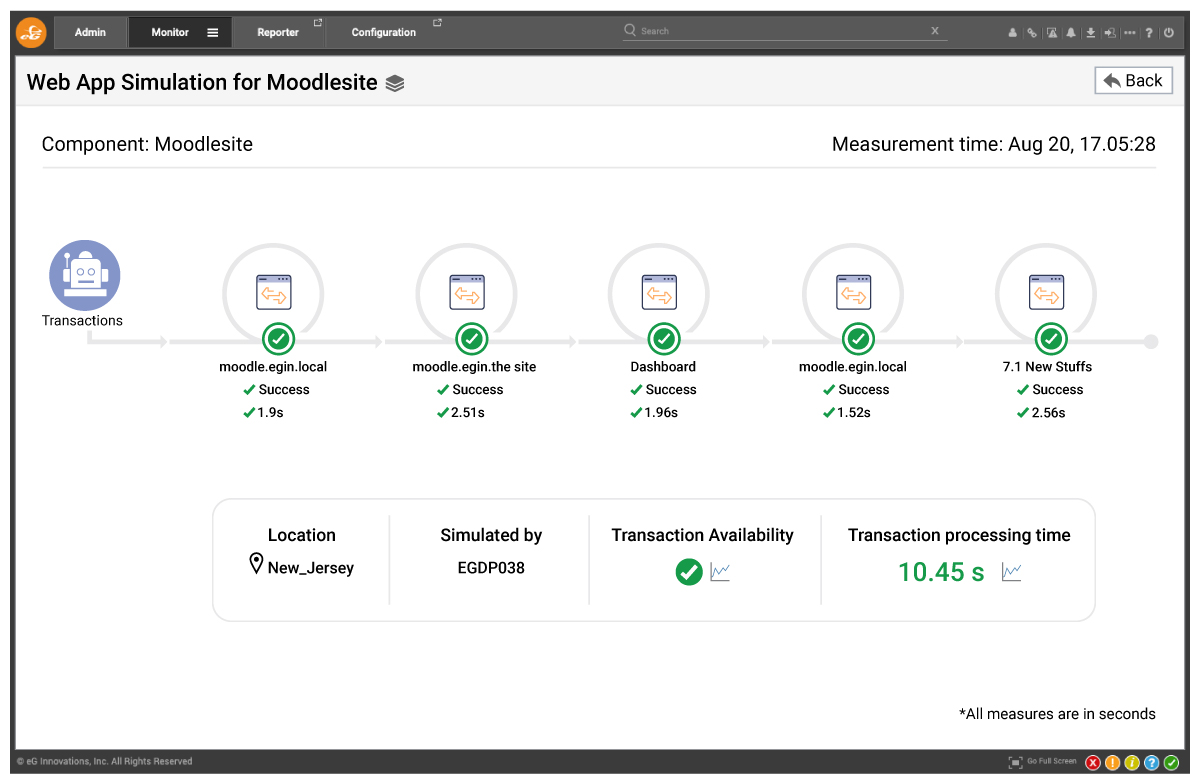Click the layers icon beside Moodlesite title
Screen dimensions: 1200x783
pyautogui.click(x=395, y=84)
